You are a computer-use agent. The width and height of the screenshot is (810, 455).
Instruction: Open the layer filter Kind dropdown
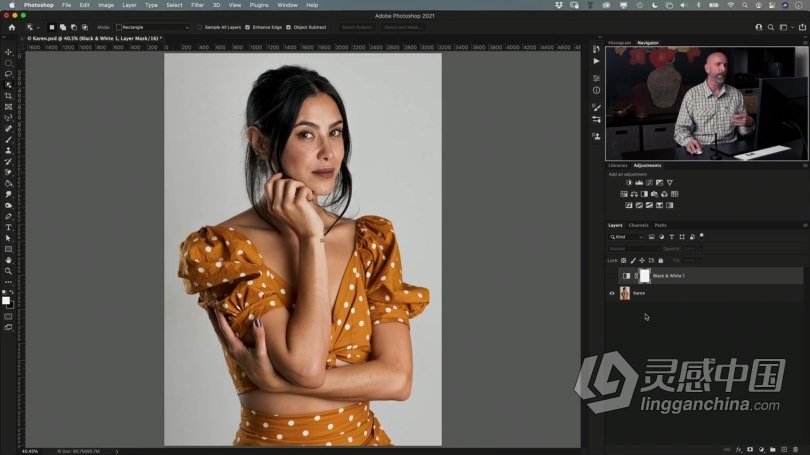(x=627, y=237)
